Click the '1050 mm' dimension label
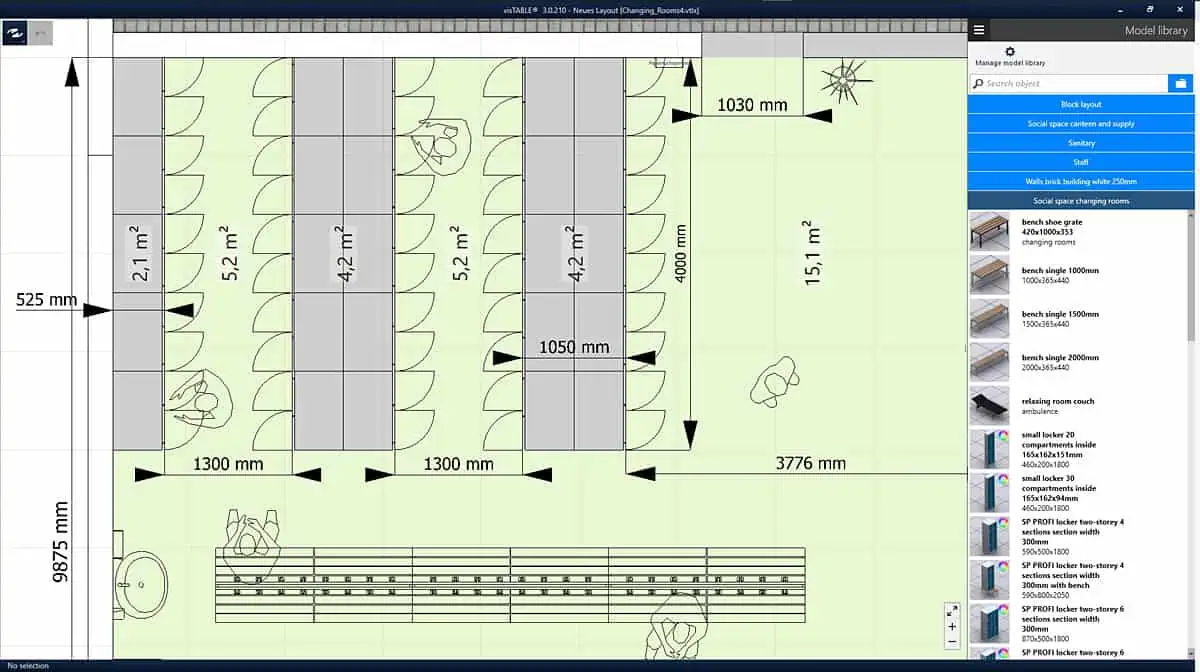This screenshot has width=1200, height=672. tap(574, 347)
